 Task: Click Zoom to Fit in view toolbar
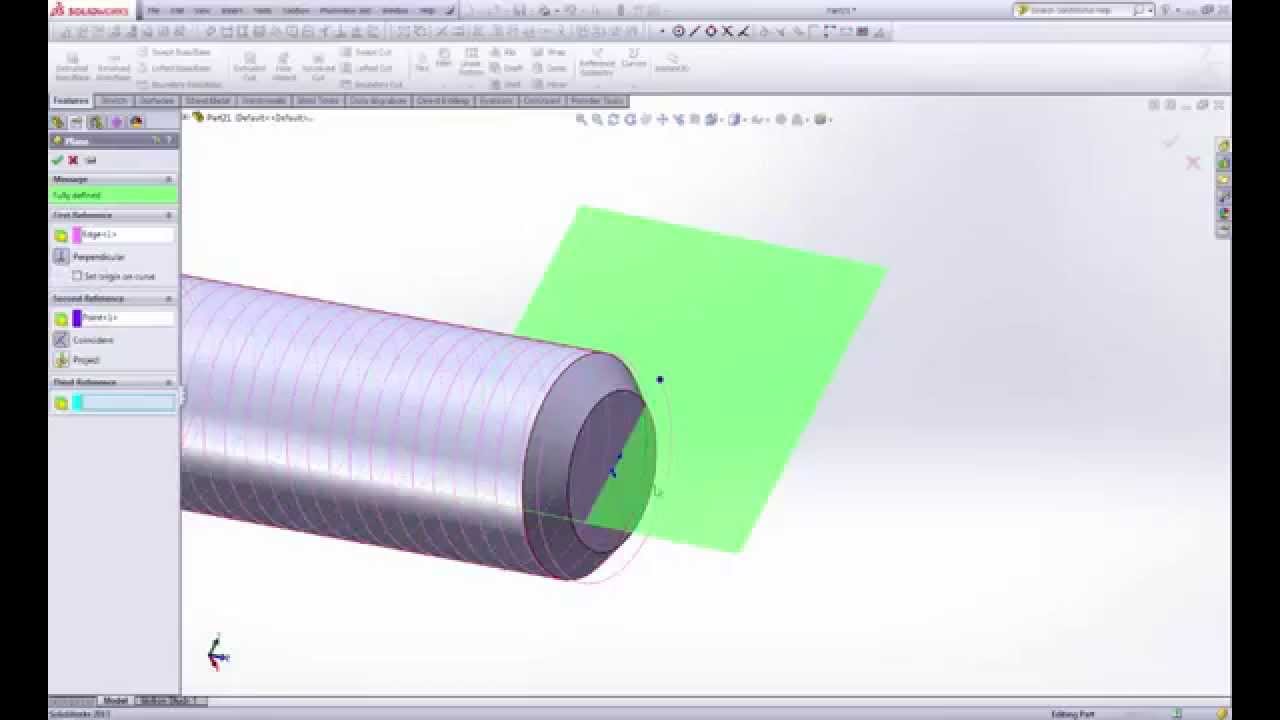click(x=581, y=120)
